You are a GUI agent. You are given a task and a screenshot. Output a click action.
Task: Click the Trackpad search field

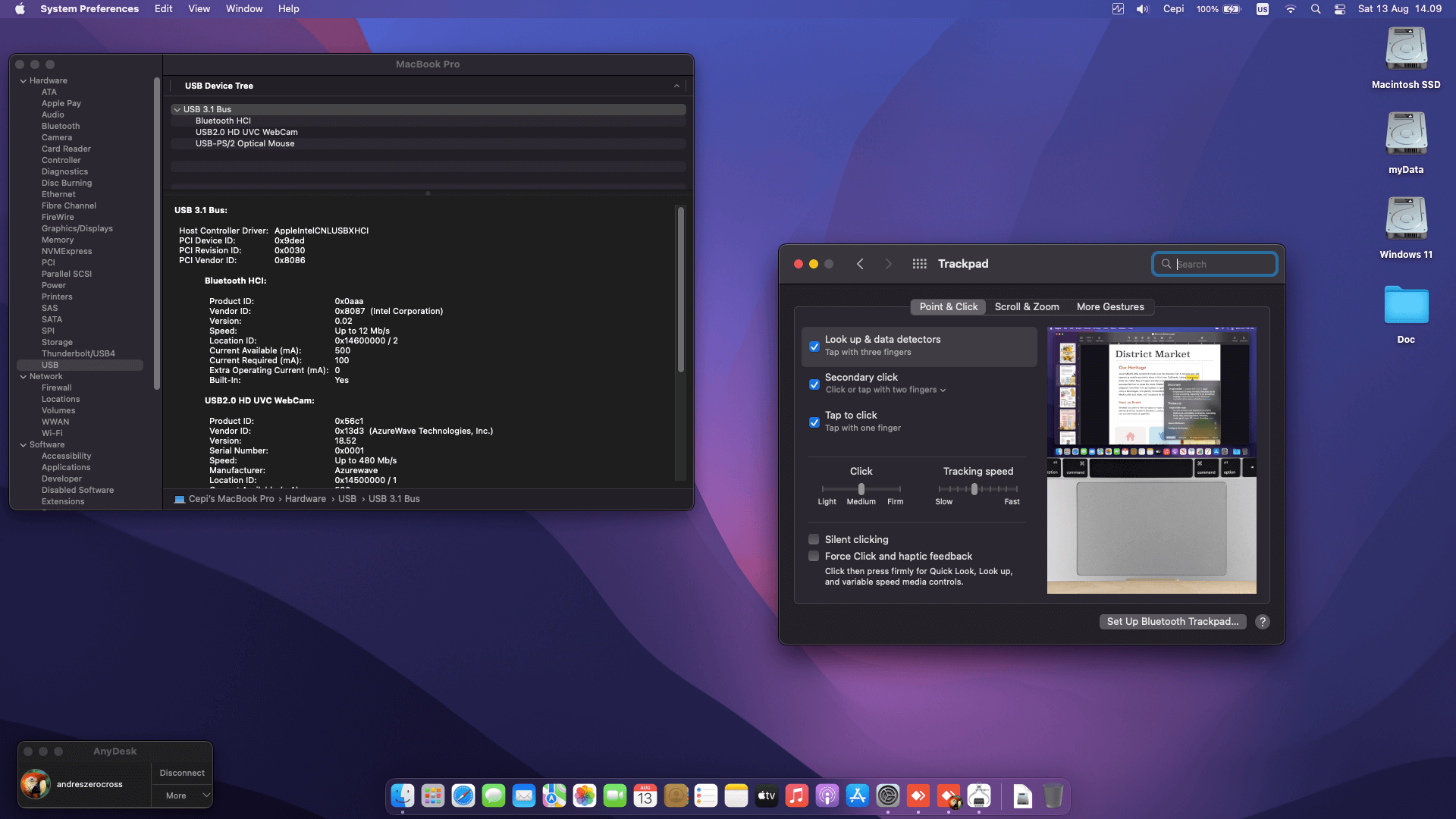[x=1214, y=263]
